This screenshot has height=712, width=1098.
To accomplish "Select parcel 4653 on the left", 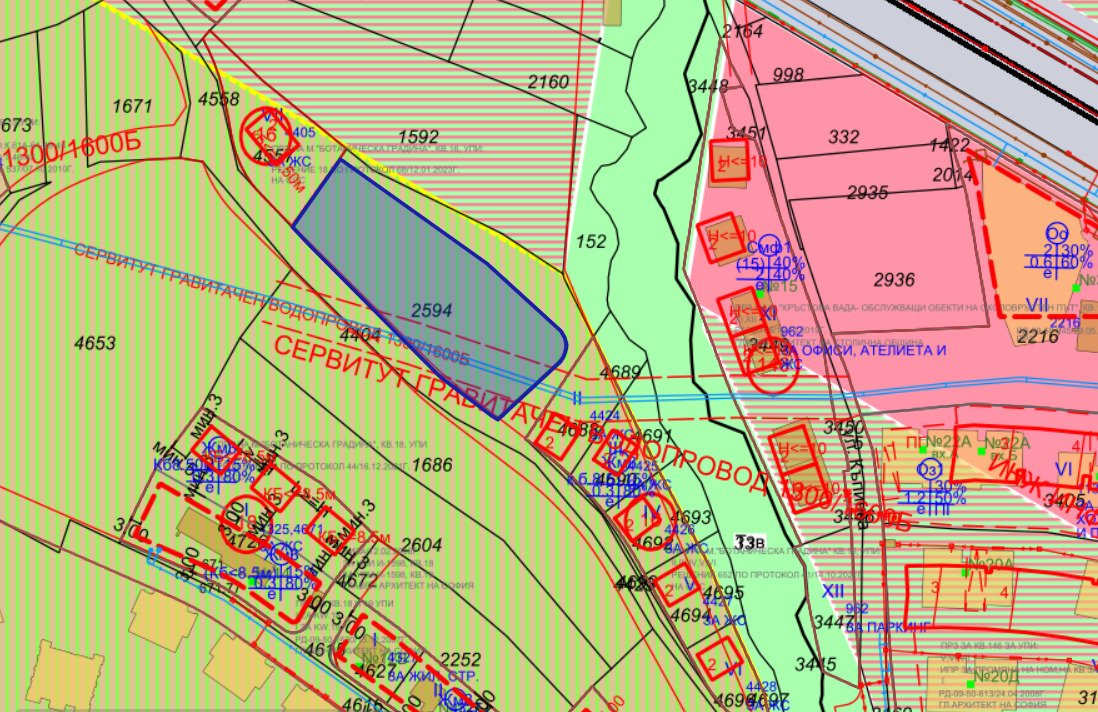I will (96, 343).
